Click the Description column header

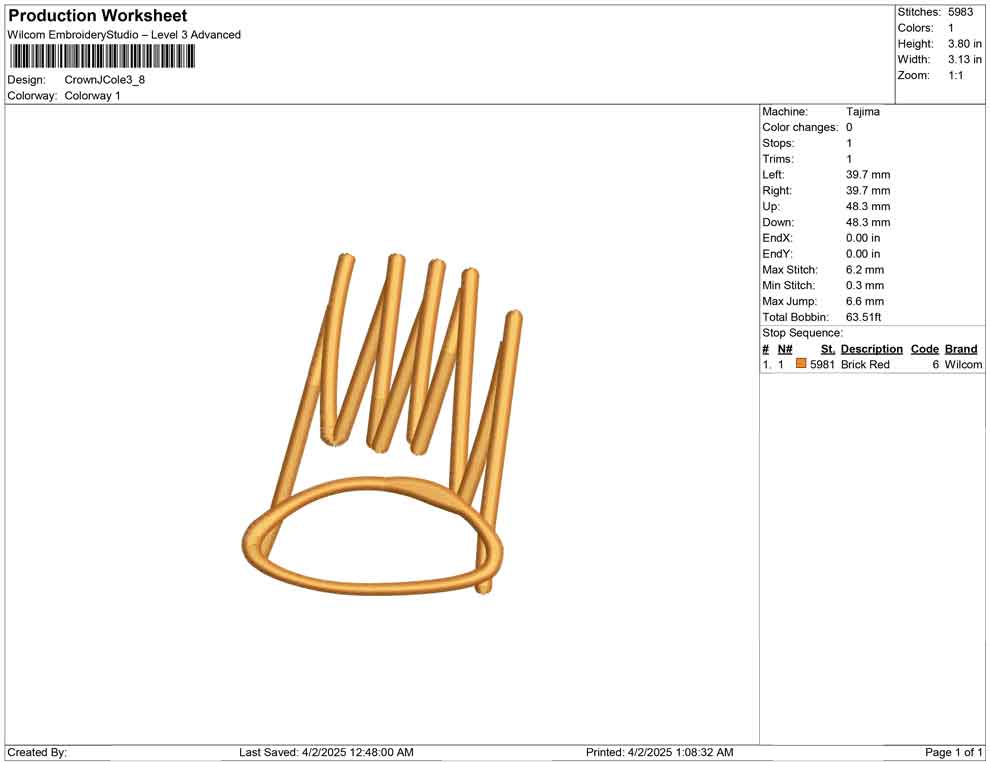[x=872, y=349]
